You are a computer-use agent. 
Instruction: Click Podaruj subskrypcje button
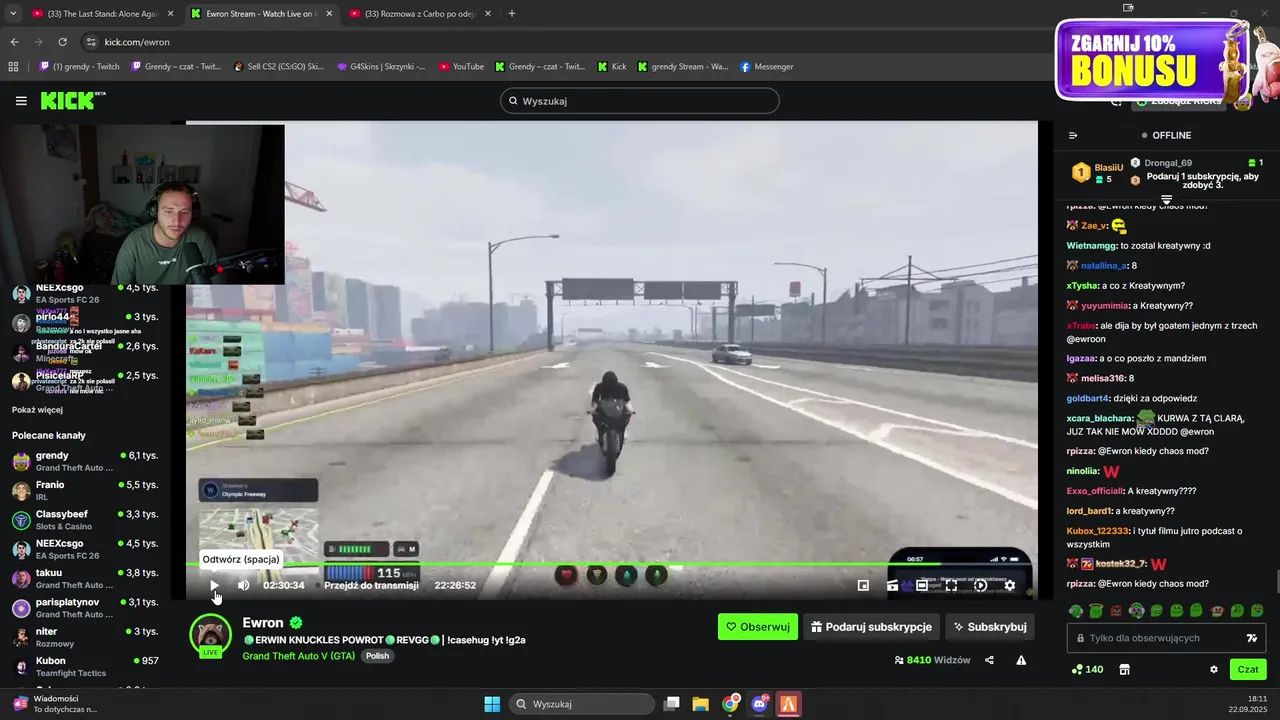pyautogui.click(x=871, y=627)
